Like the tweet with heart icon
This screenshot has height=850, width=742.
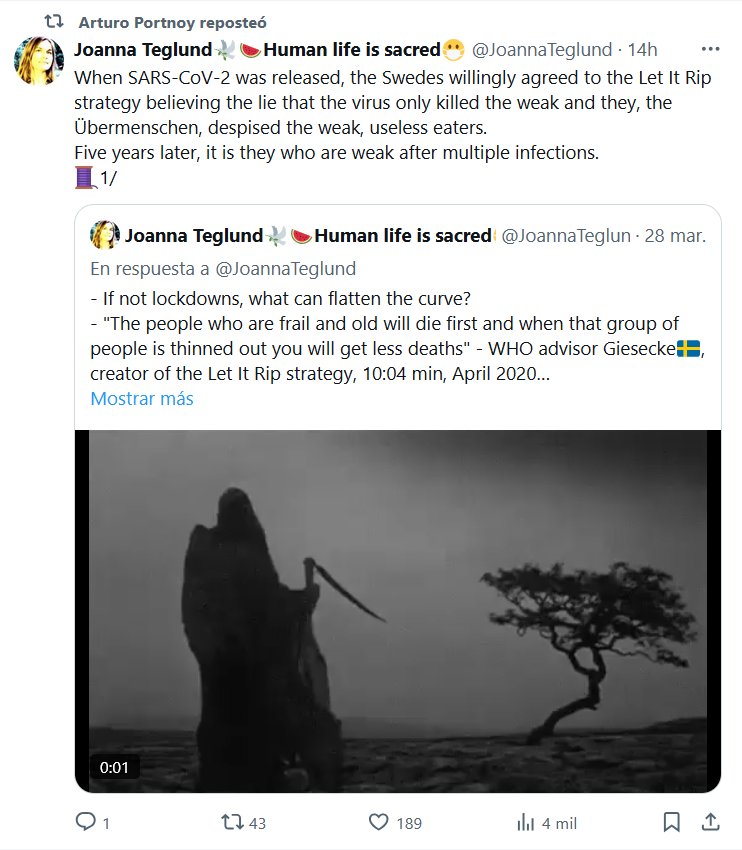tap(378, 822)
